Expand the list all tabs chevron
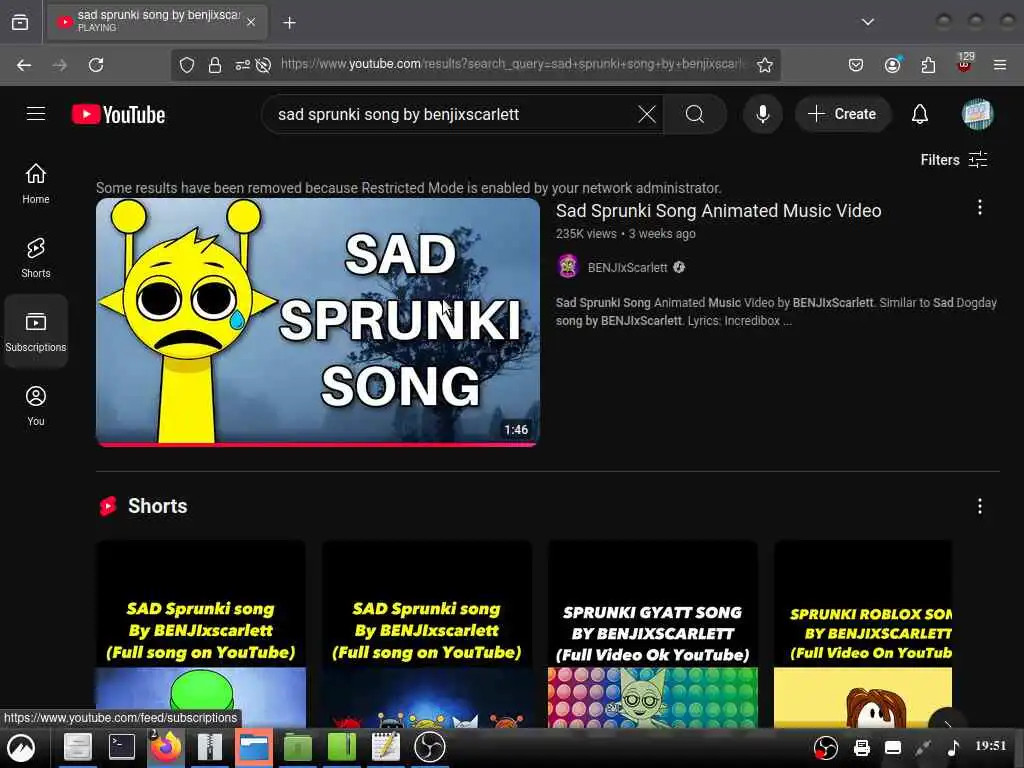This screenshot has height=768, width=1024. [x=867, y=22]
